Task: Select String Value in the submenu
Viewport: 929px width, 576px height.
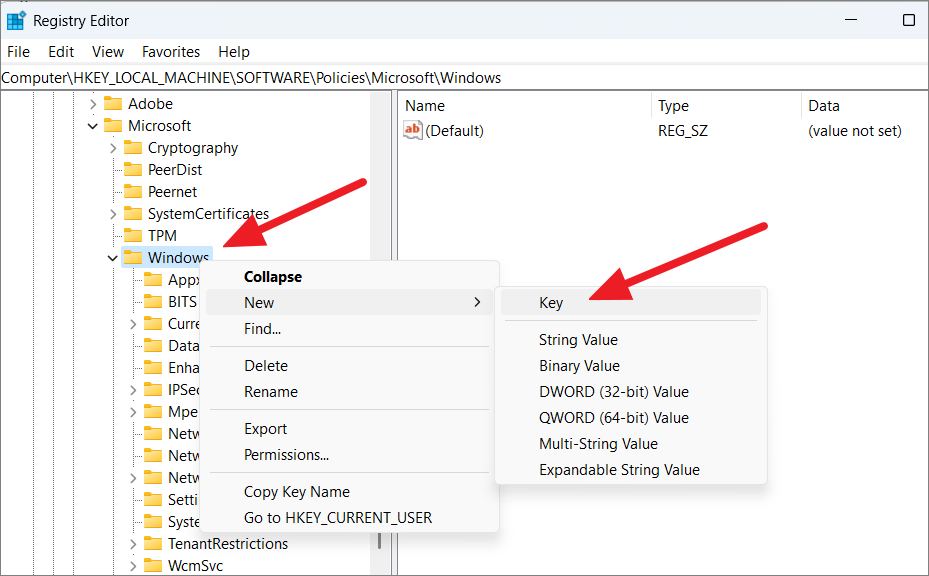Action: (x=631, y=340)
